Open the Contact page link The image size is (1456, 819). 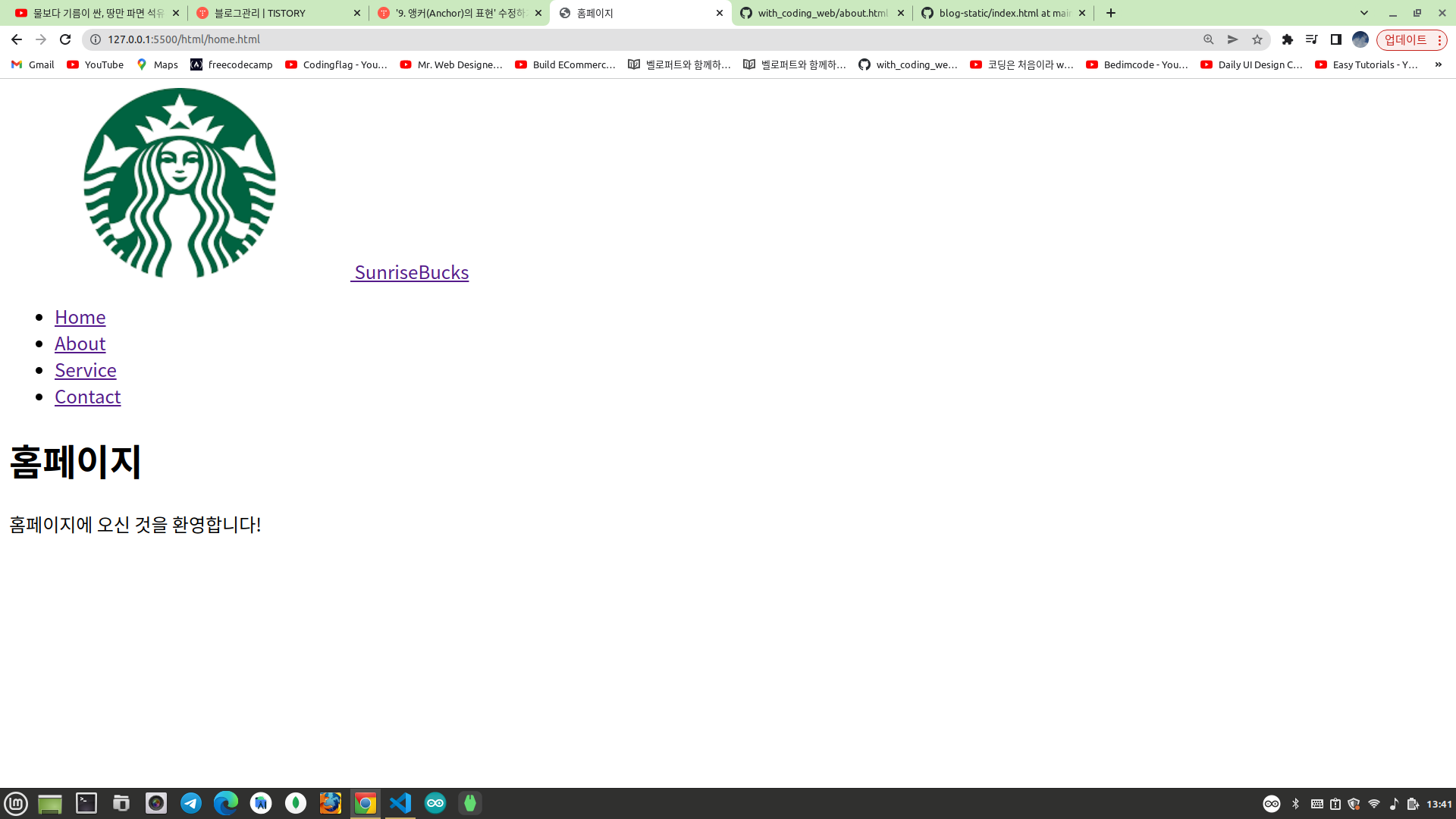88,397
